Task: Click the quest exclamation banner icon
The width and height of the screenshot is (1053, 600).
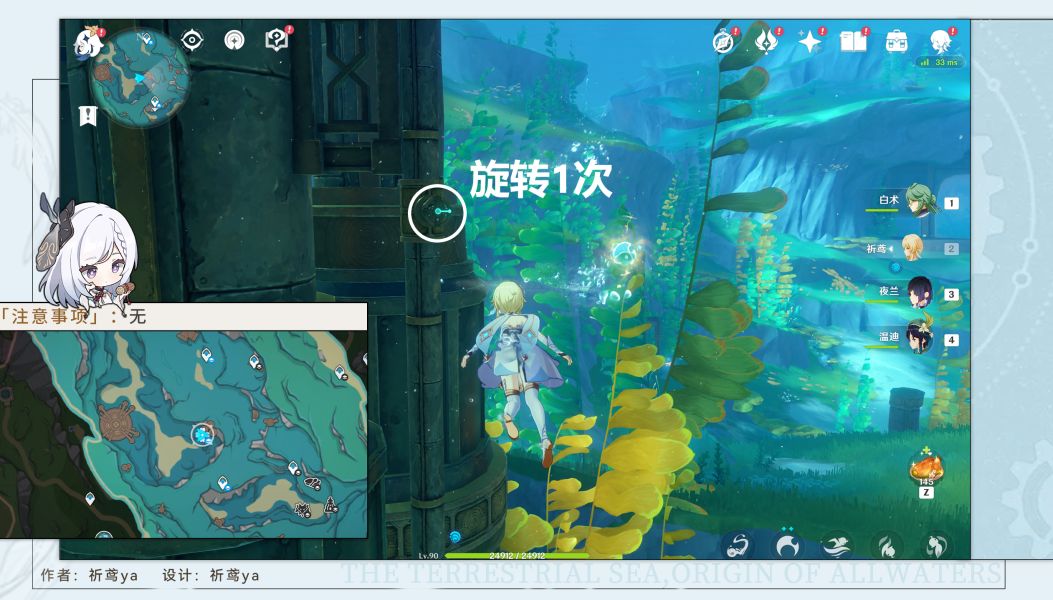Action: (x=87, y=116)
